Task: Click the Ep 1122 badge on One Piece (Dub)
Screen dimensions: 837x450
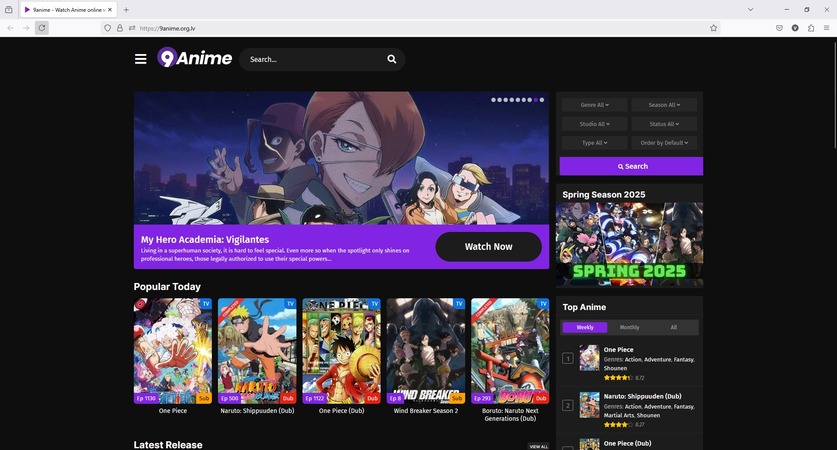Action: tap(315, 398)
